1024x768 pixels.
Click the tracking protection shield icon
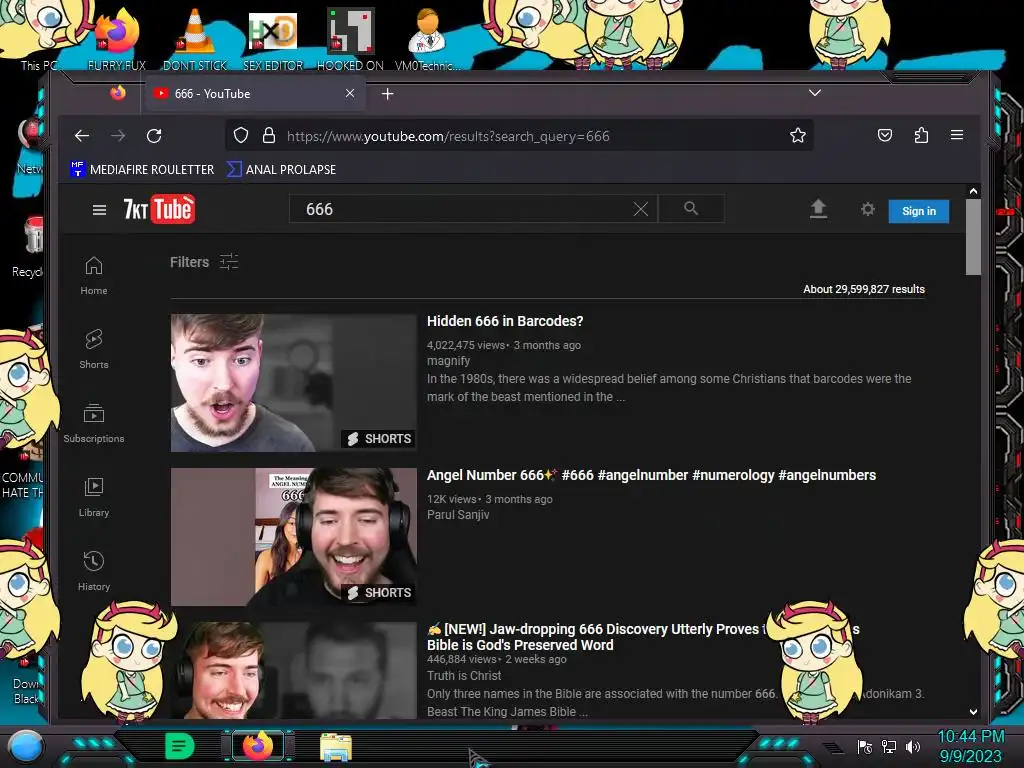tap(241, 135)
